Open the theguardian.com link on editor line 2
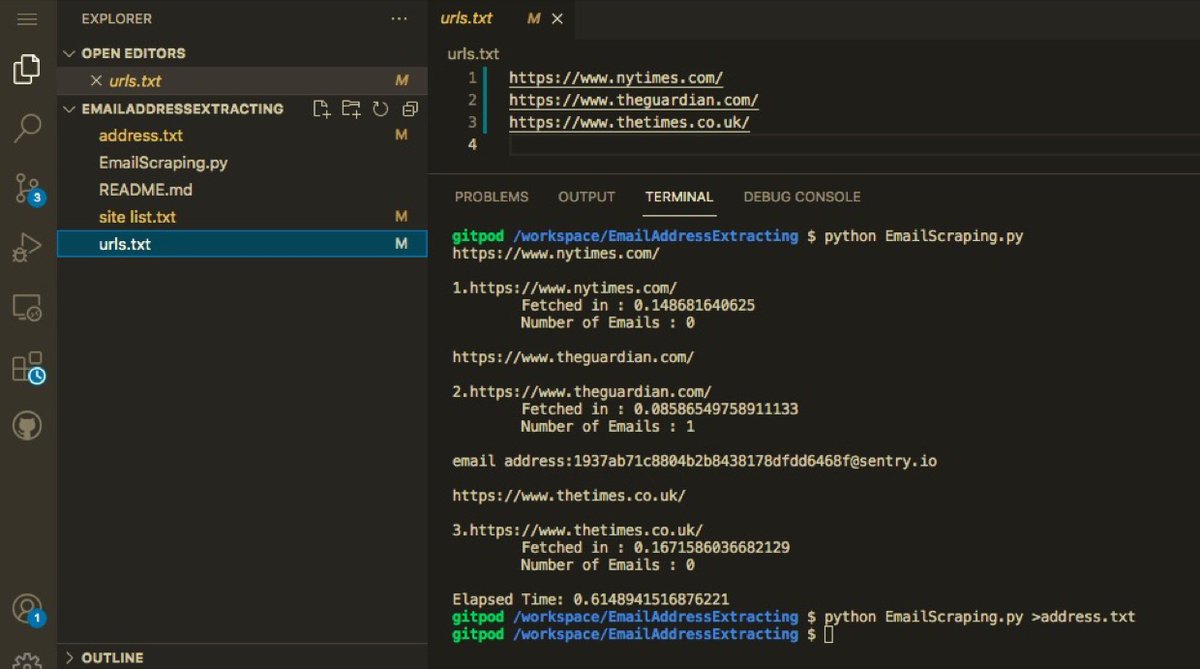The height and width of the screenshot is (669, 1200). tap(634, 100)
